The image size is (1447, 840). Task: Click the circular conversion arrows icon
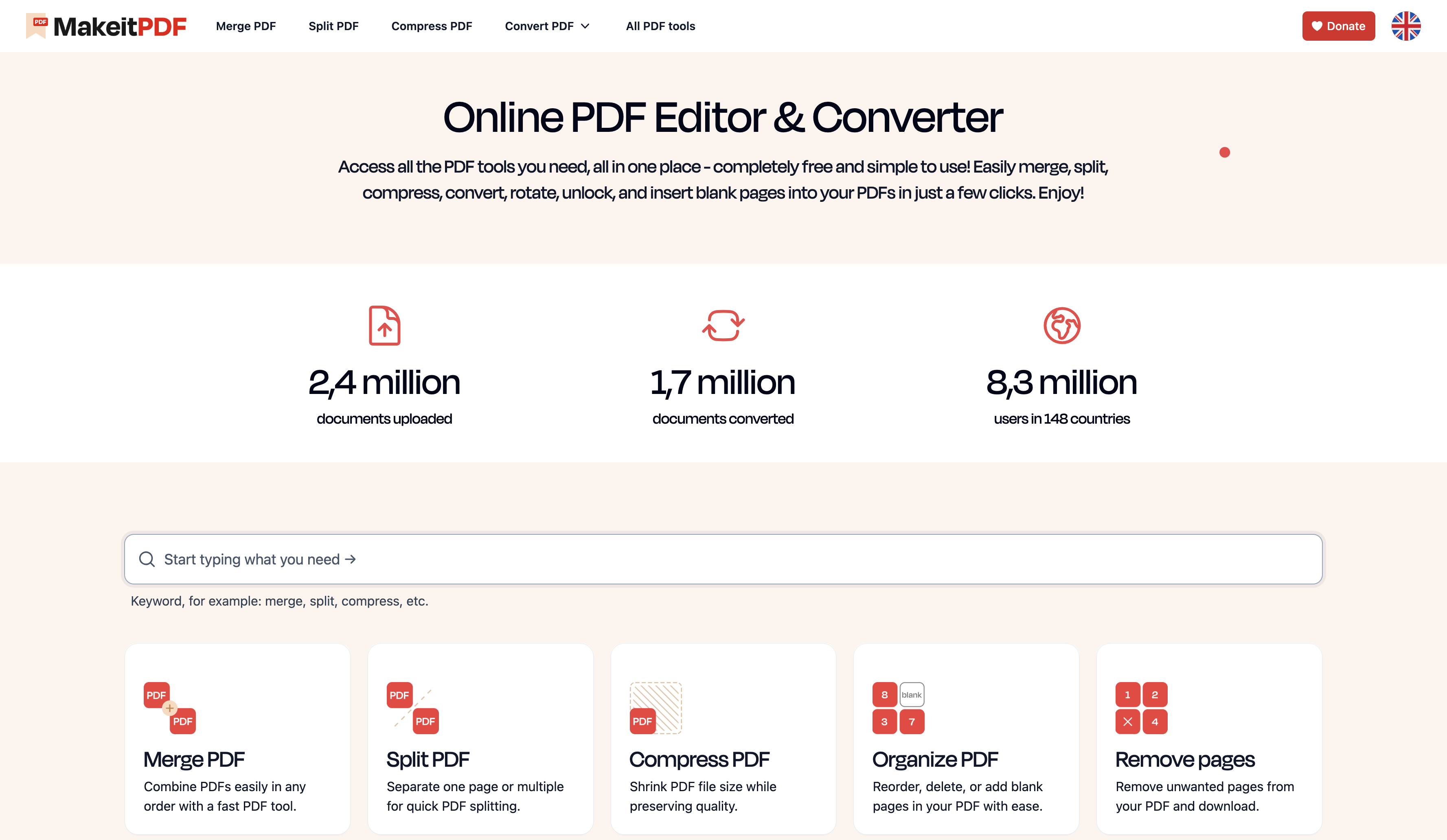(x=722, y=325)
